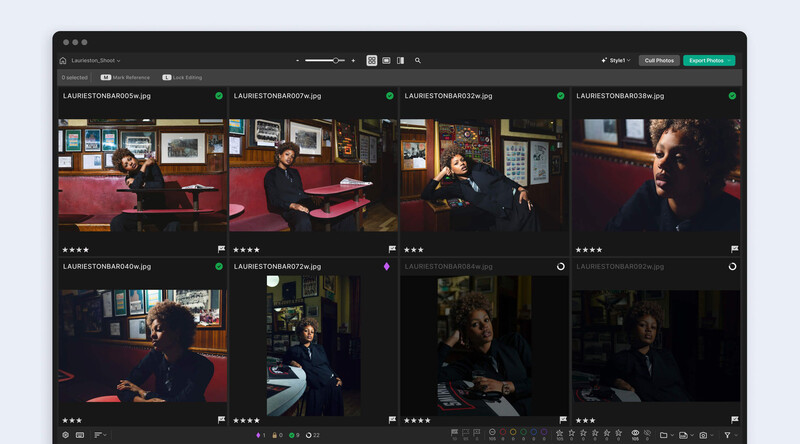Filter by purple color label
800x444 pixels.
544,434
